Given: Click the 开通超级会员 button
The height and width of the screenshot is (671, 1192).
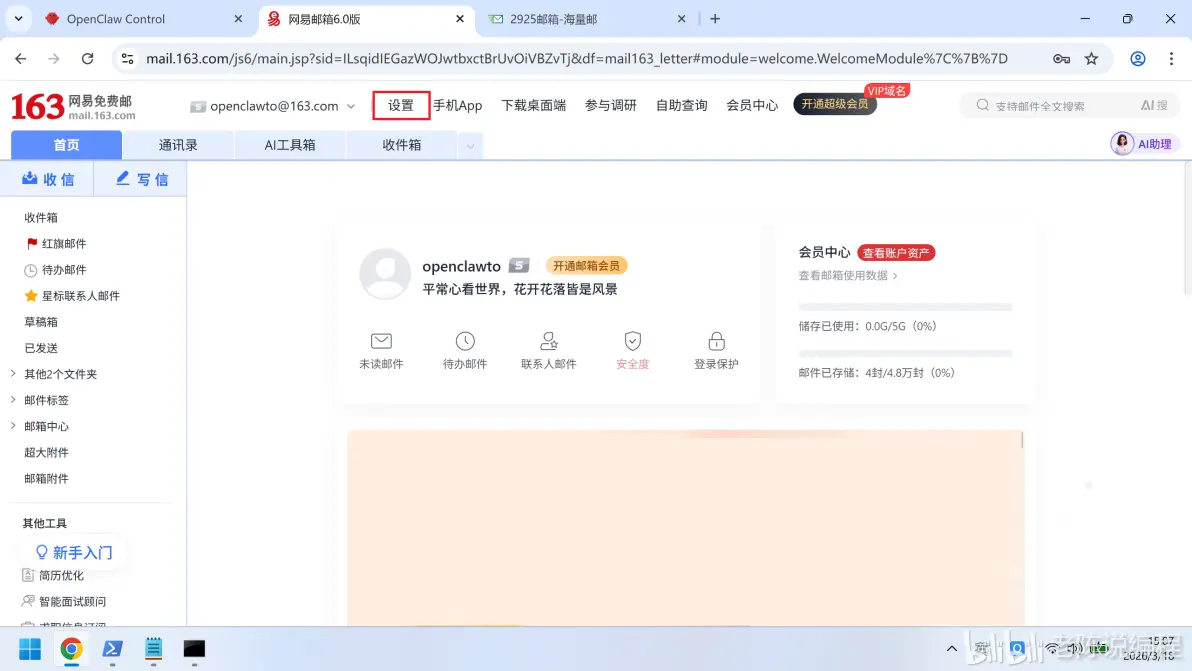Looking at the screenshot, I should (835, 104).
